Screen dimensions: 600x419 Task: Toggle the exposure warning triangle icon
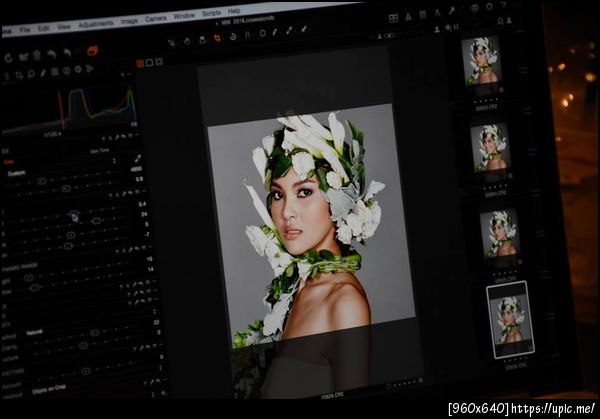coord(409,16)
